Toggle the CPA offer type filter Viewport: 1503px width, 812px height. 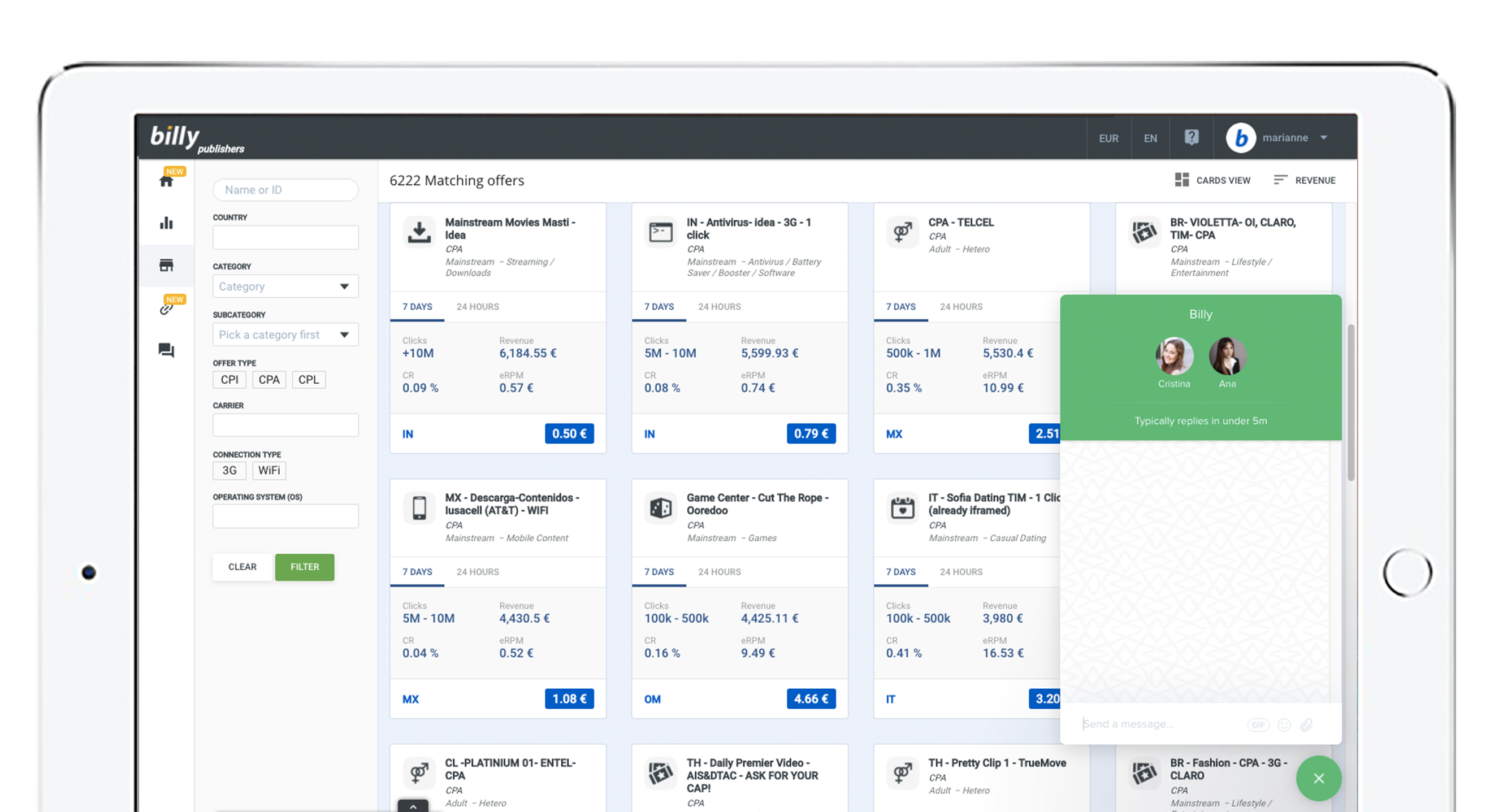pos(269,380)
